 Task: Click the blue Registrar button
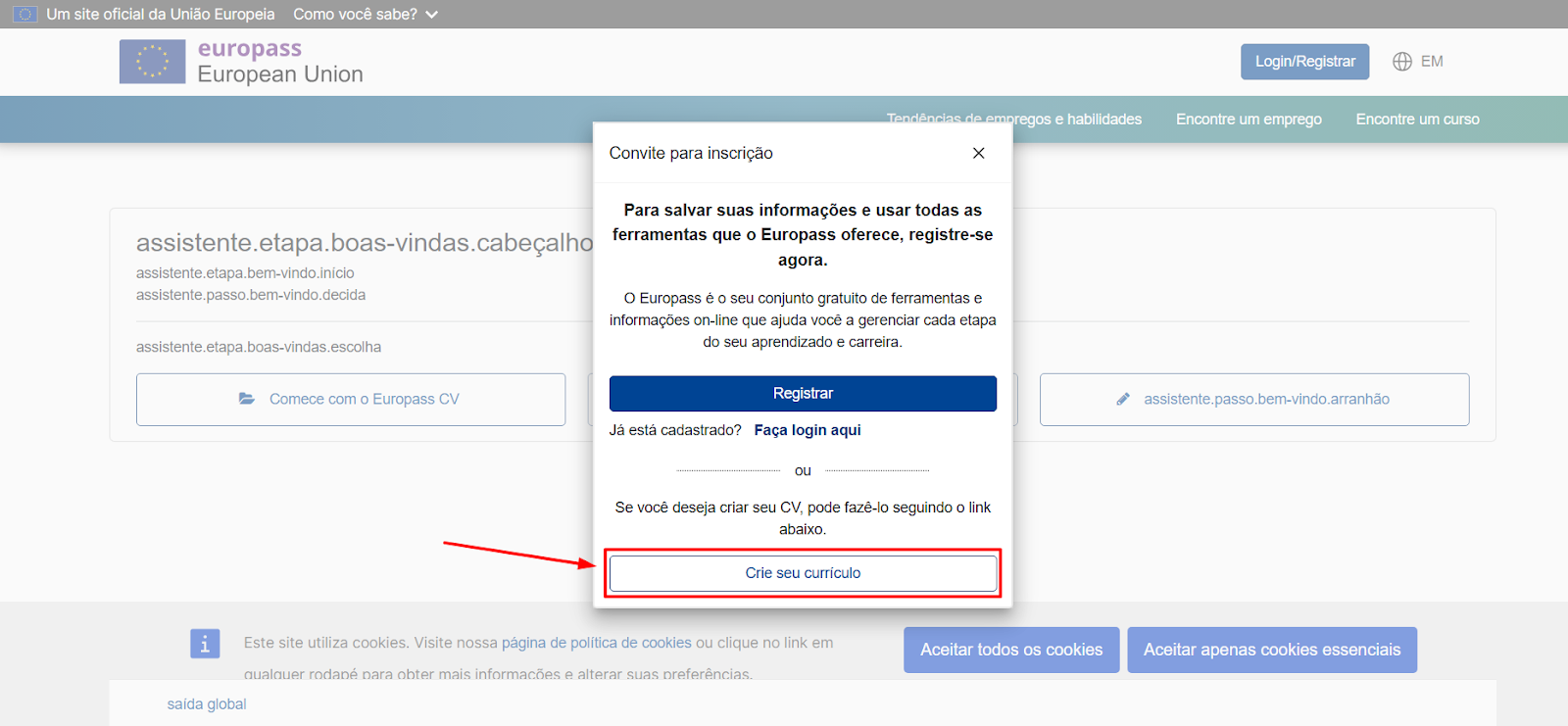803,394
